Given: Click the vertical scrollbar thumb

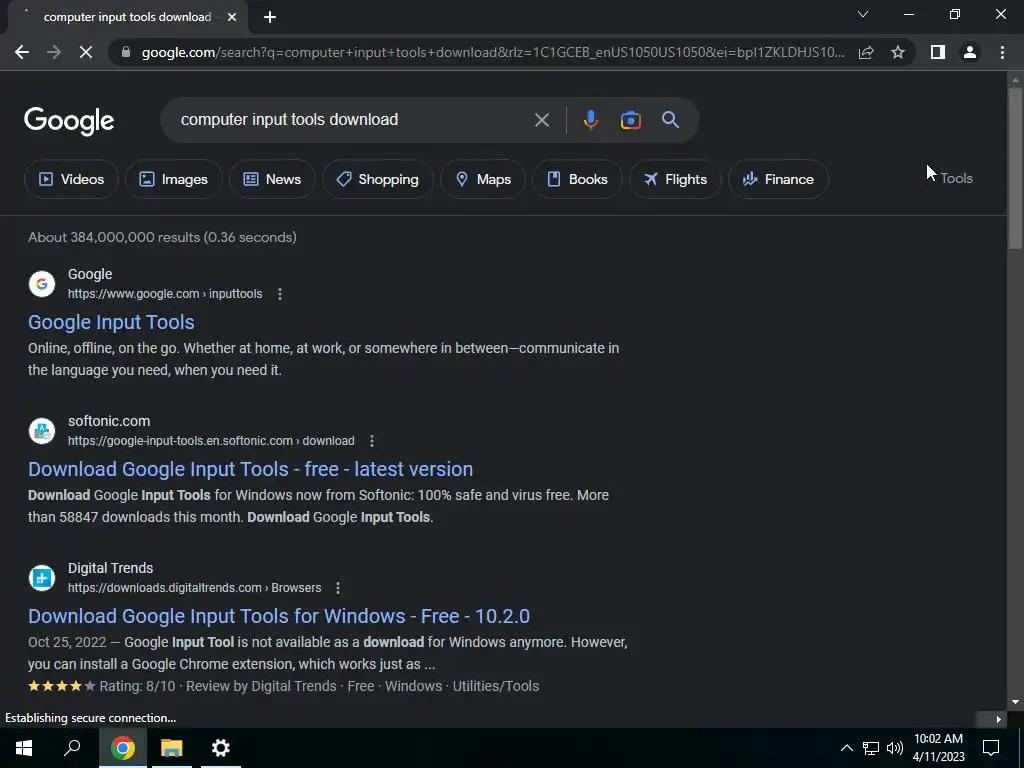Looking at the screenshot, I should click(x=1014, y=167).
